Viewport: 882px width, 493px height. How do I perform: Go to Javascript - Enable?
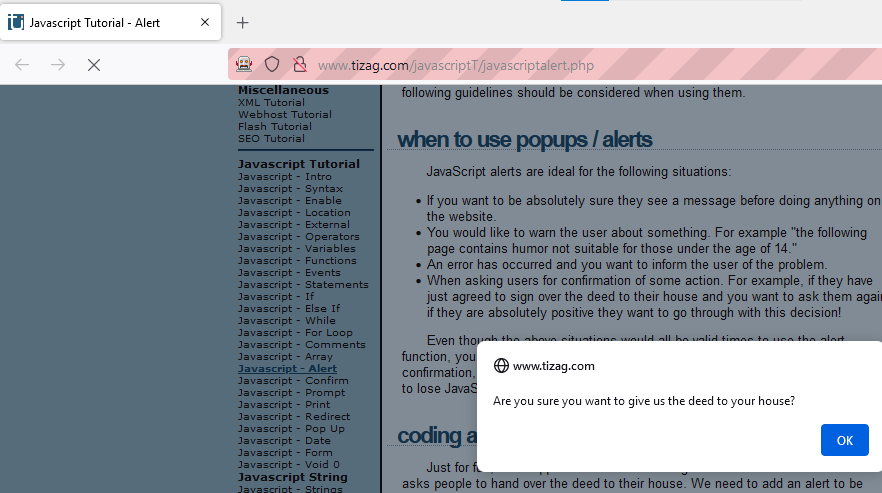(x=290, y=200)
